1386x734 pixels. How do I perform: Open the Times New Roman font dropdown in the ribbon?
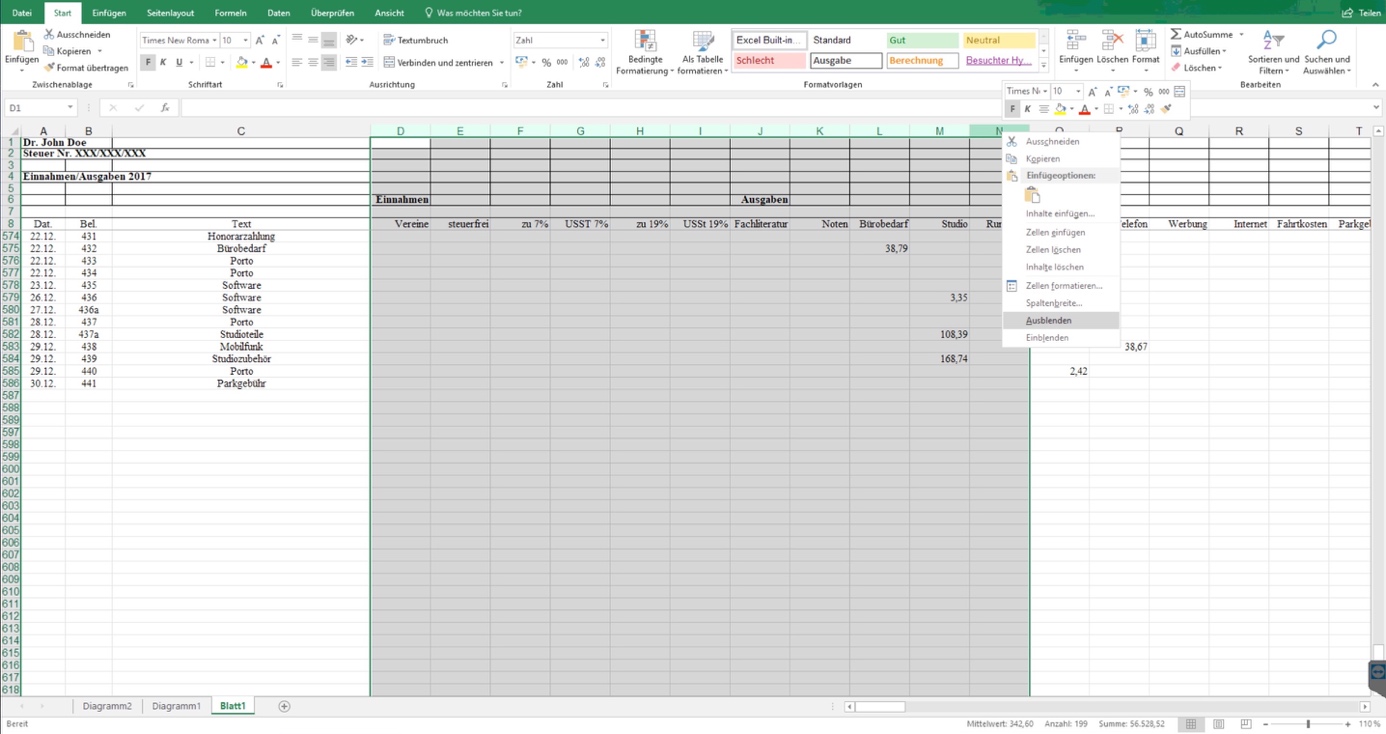tap(214, 40)
